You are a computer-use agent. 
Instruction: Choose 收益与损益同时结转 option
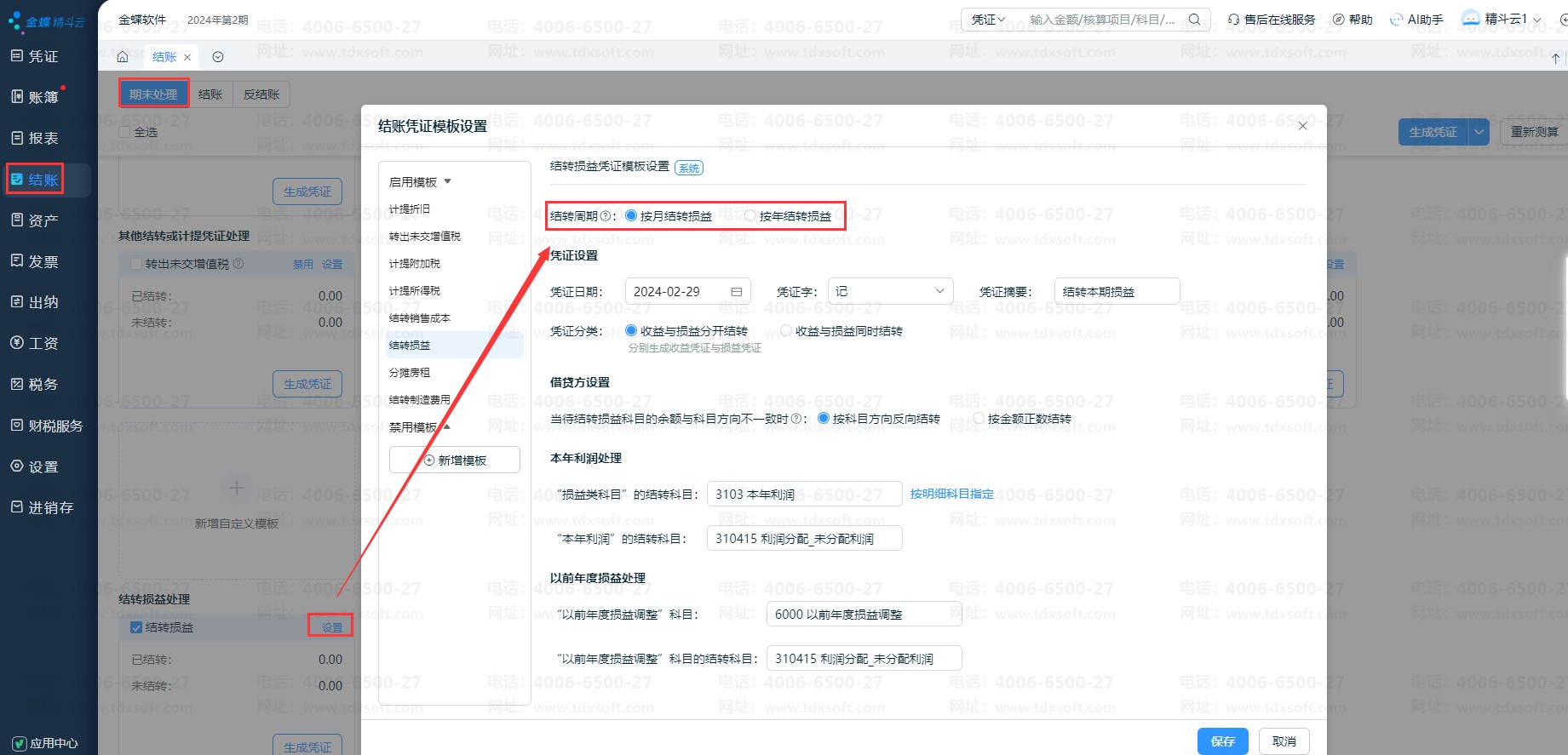pyautogui.click(x=786, y=331)
